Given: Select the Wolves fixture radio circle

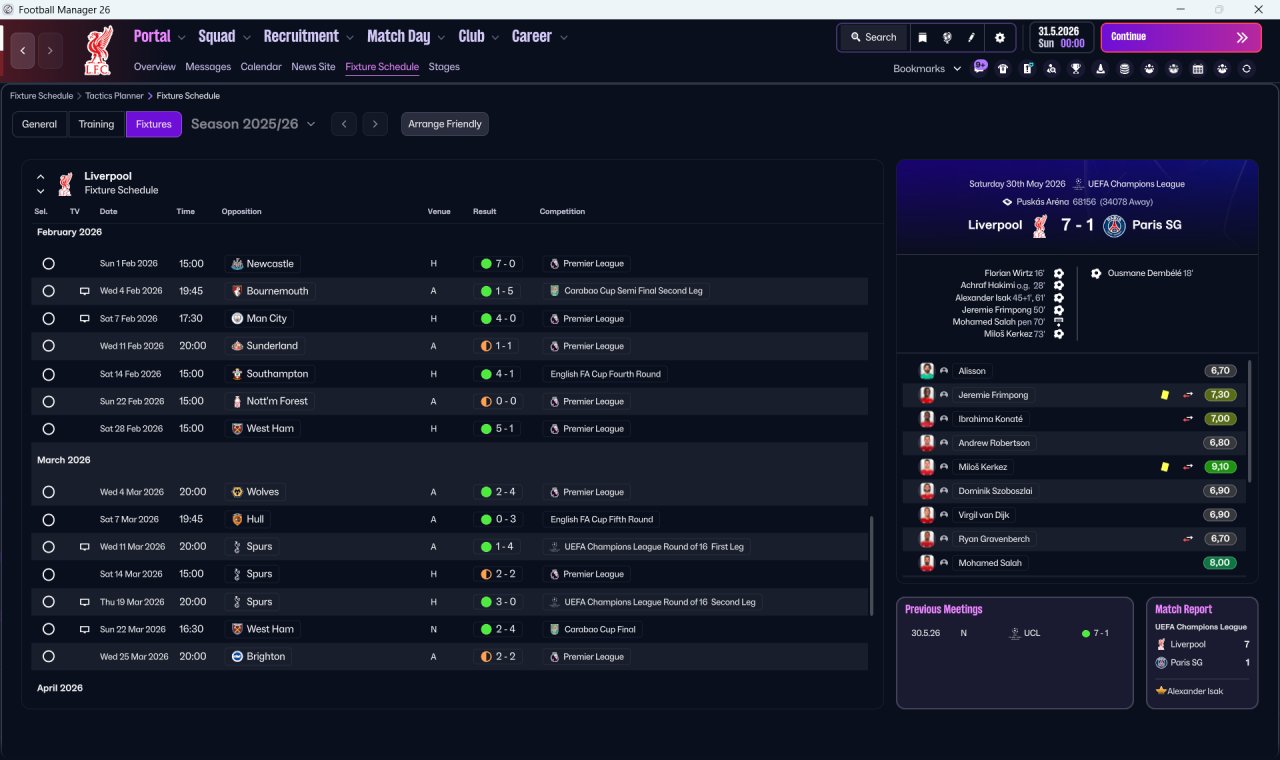Looking at the screenshot, I should [48, 492].
